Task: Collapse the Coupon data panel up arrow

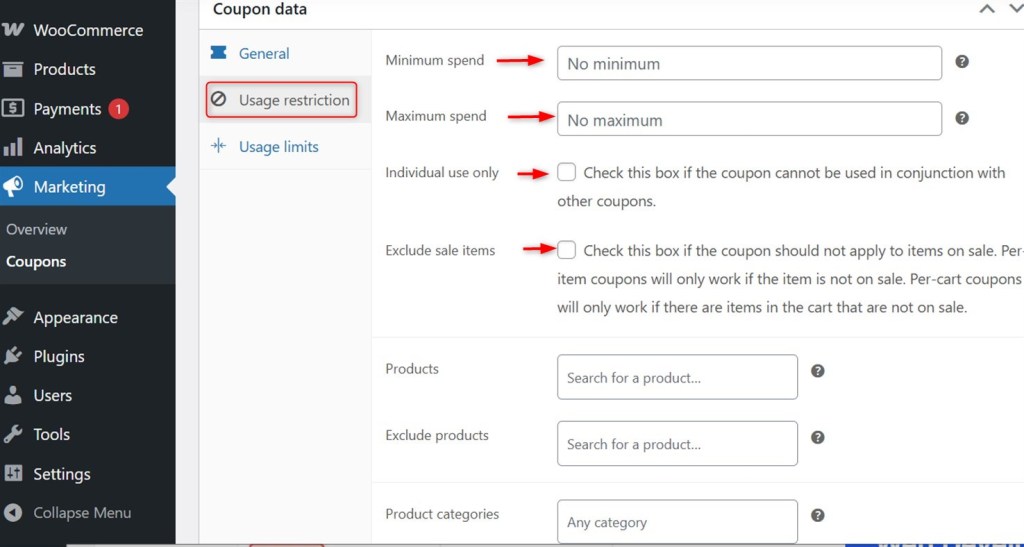Action: tap(987, 9)
